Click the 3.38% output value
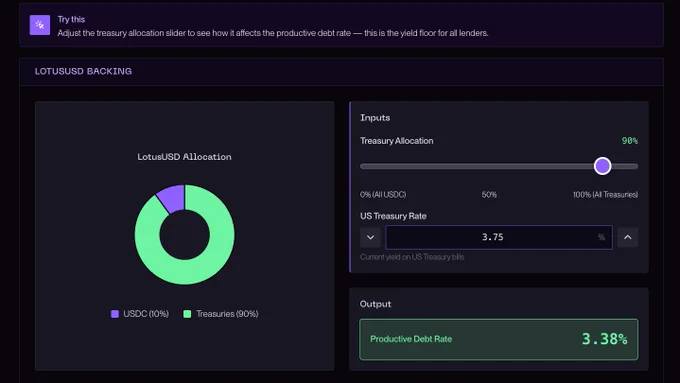Image resolution: width=680 pixels, height=383 pixels. [605, 339]
